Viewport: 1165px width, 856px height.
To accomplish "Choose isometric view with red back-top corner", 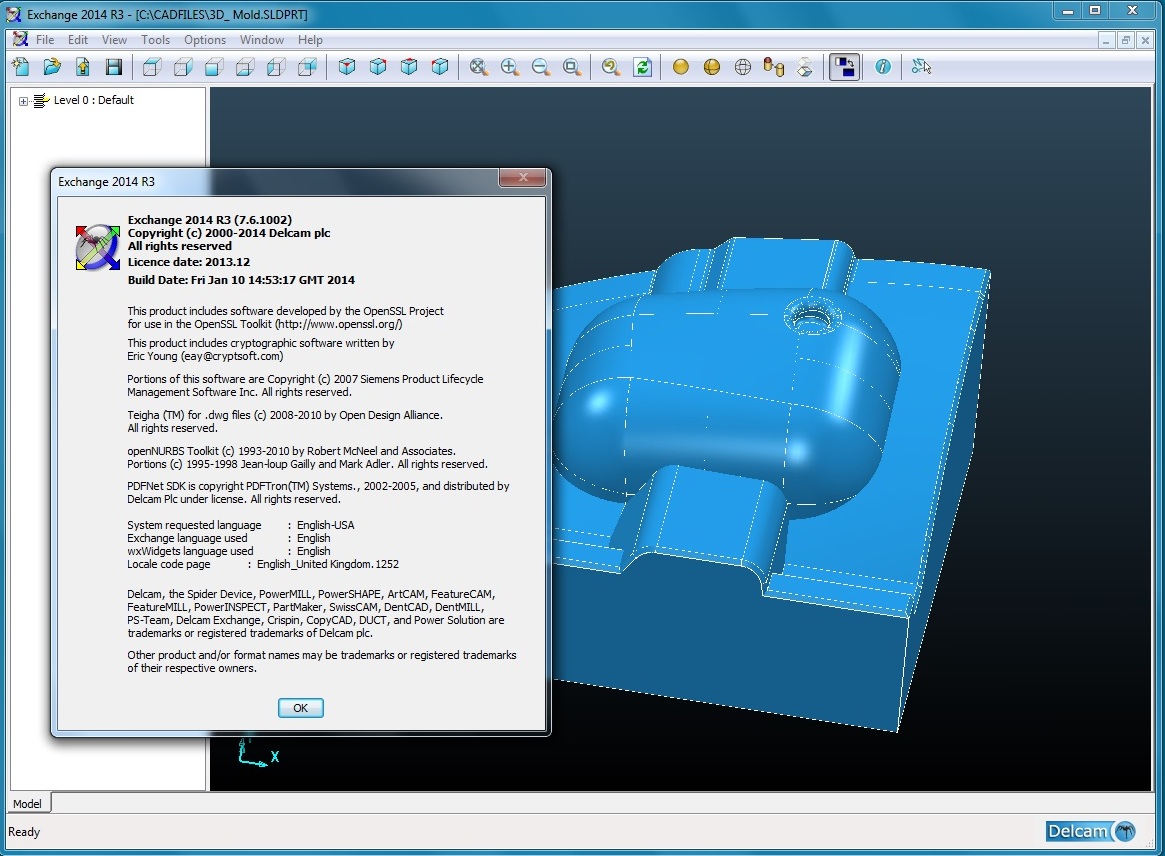I will click(409, 67).
